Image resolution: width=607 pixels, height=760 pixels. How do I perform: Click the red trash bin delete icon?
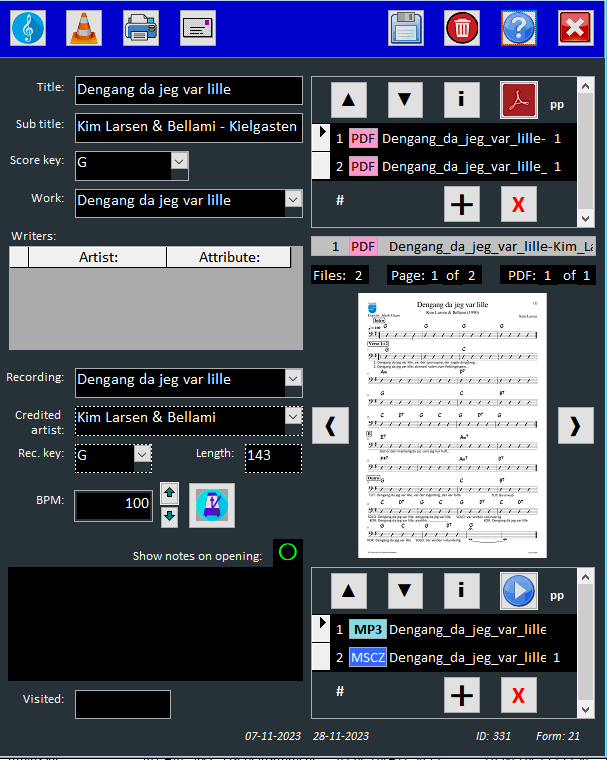pyautogui.click(x=461, y=28)
